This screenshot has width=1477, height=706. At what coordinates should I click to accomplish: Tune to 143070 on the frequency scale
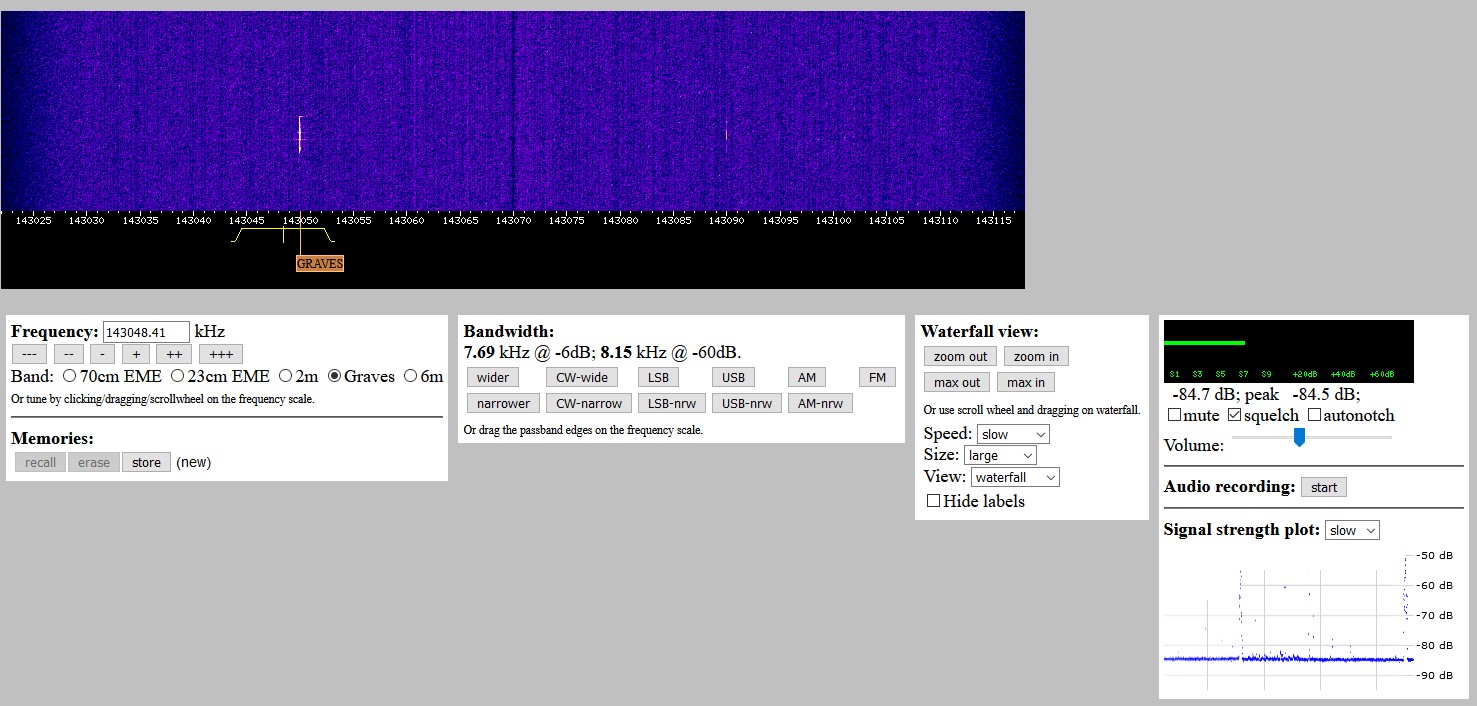513,220
